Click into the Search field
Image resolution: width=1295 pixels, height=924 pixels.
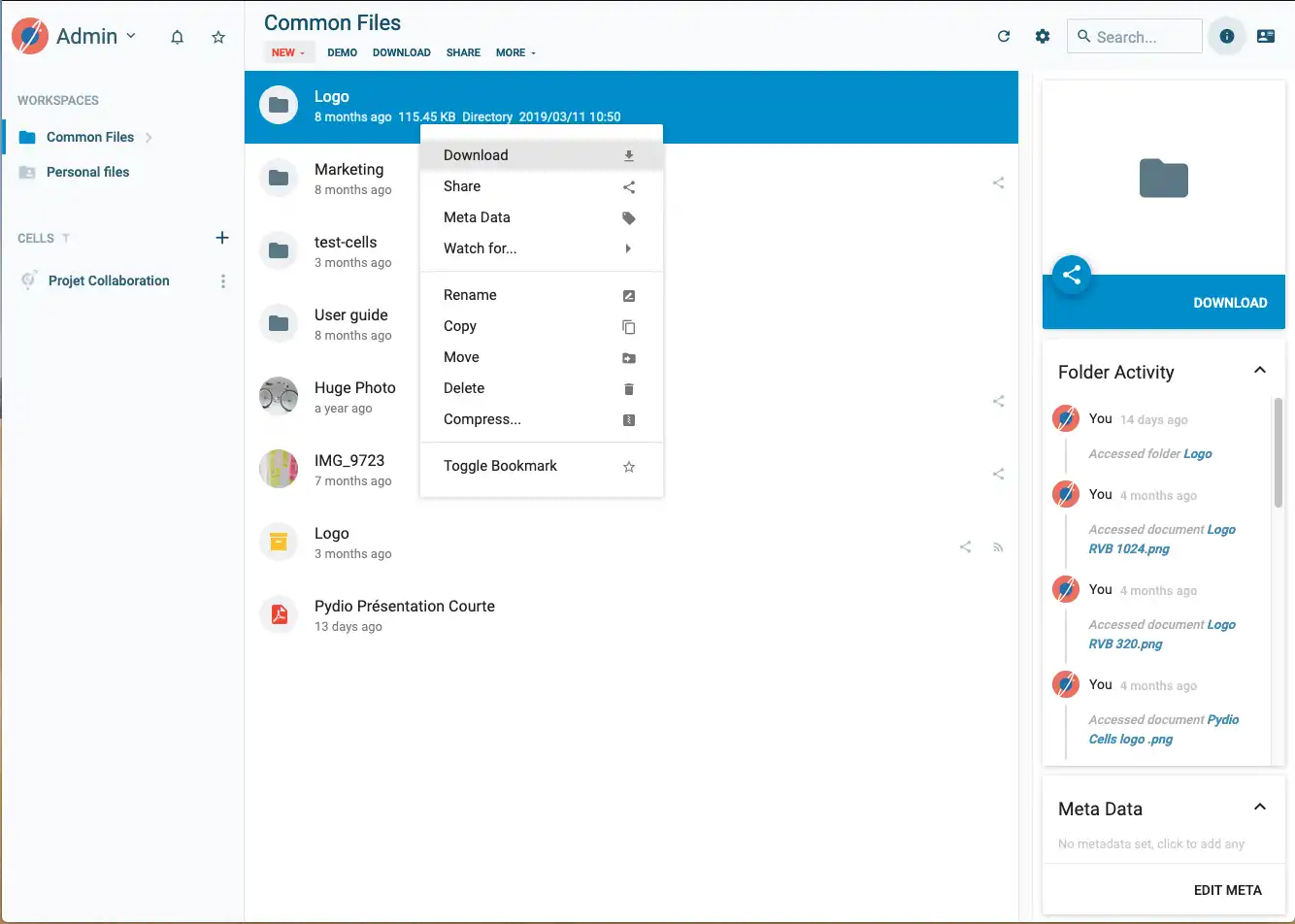coord(1135,37)
